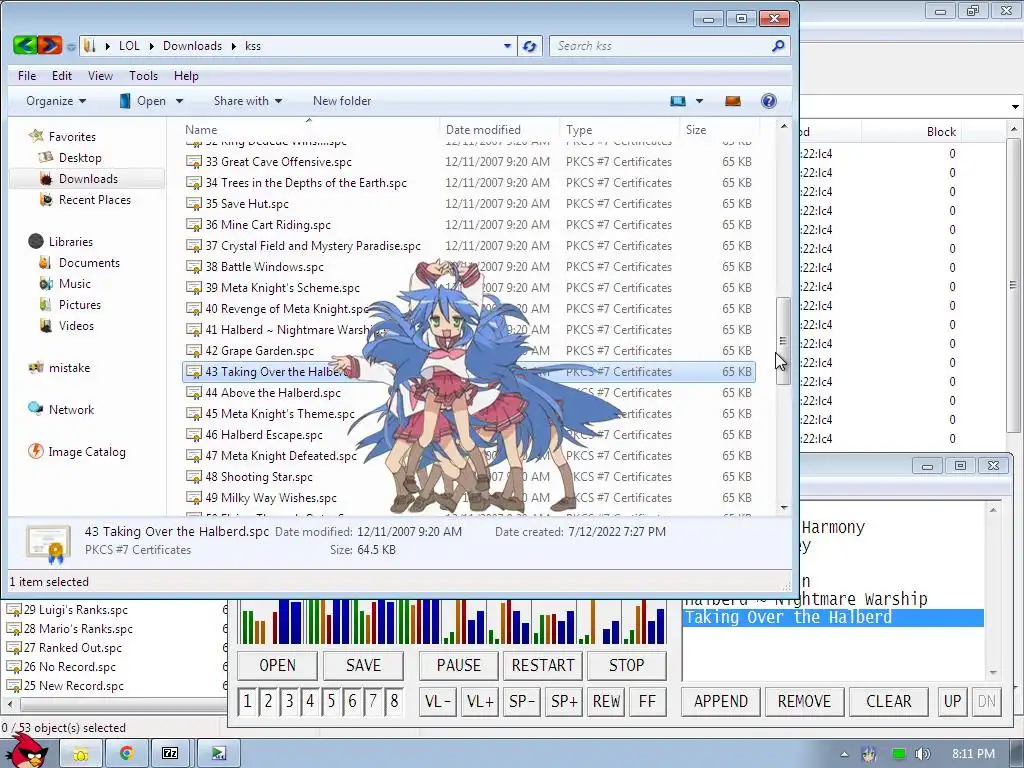
Task: Expand the address bar history dropdown
Action: point(507,46)
